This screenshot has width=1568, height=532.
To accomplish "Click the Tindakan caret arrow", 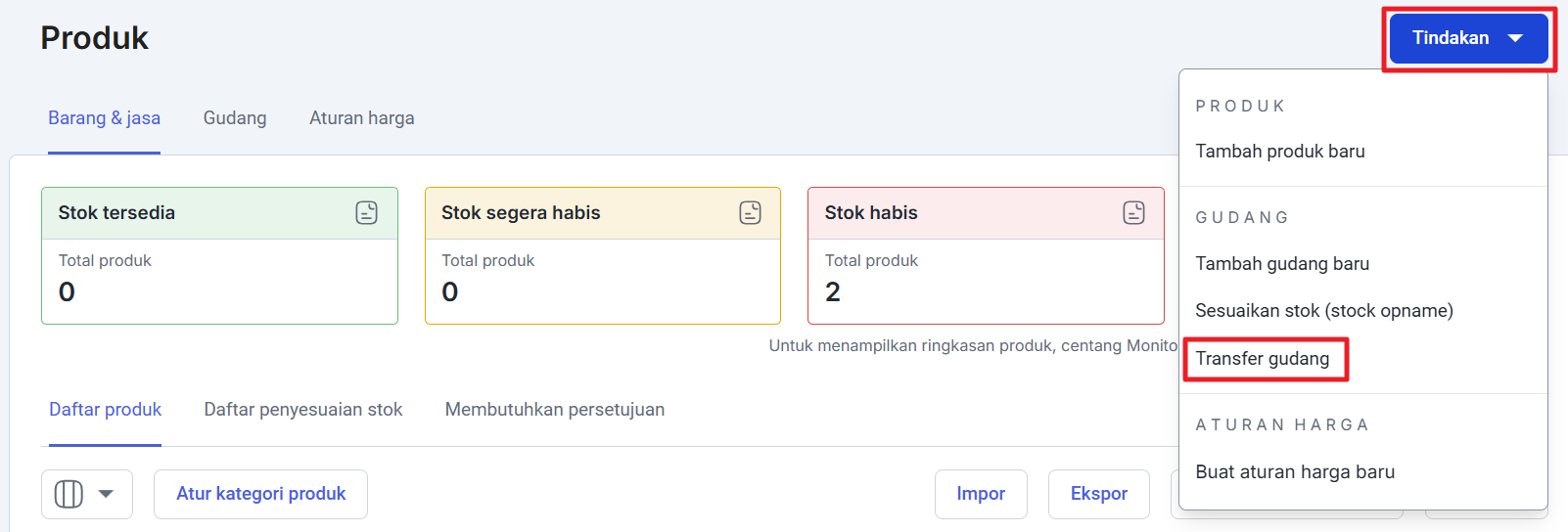I will pyautogui.click(x=1515, y=38).
